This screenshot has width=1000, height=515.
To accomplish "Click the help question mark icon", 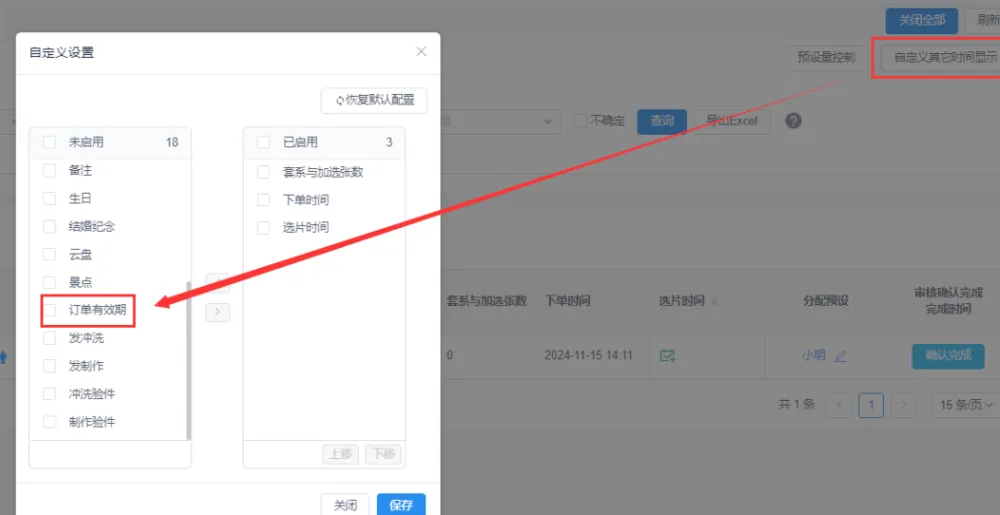I will 793,121.
